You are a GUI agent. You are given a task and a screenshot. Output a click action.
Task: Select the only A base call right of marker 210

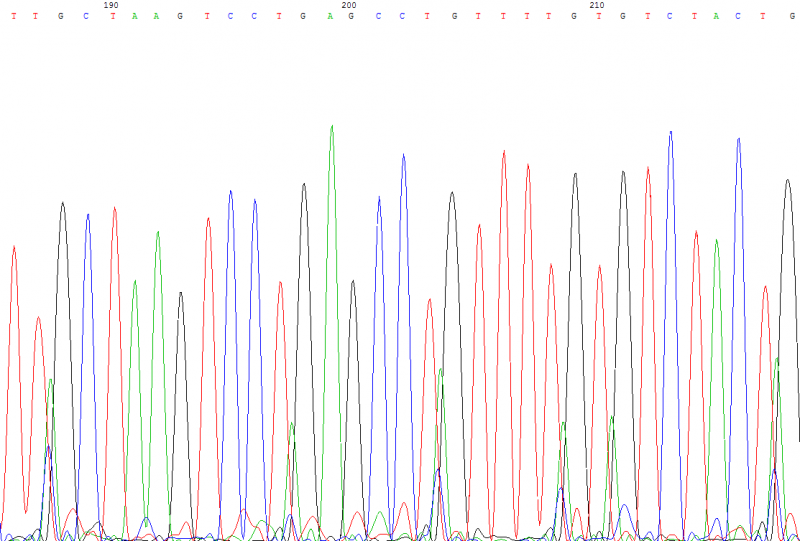pyautogui.click(x=716, y=16)
